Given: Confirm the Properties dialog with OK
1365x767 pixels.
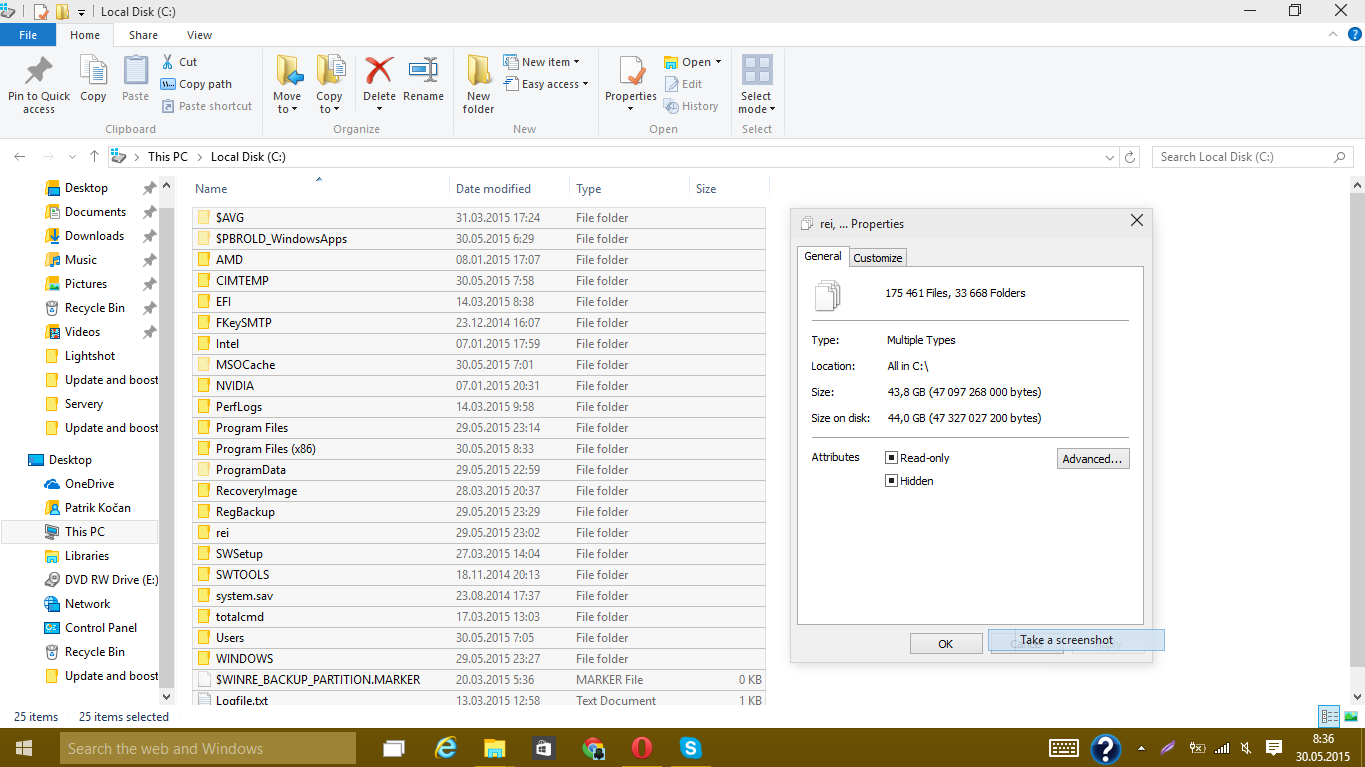Looking at the screenshot, I should pyautogui.click(x=945, y=644).
